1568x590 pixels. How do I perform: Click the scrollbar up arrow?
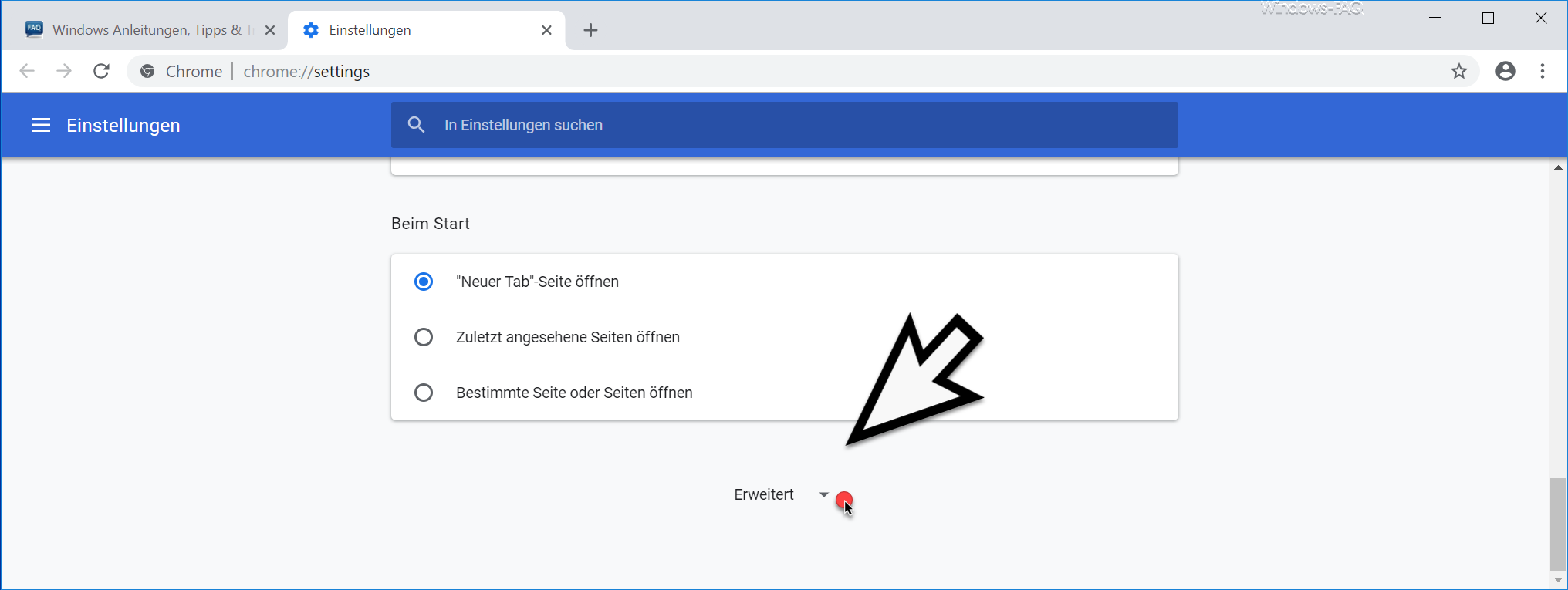tap(1558, 167)
